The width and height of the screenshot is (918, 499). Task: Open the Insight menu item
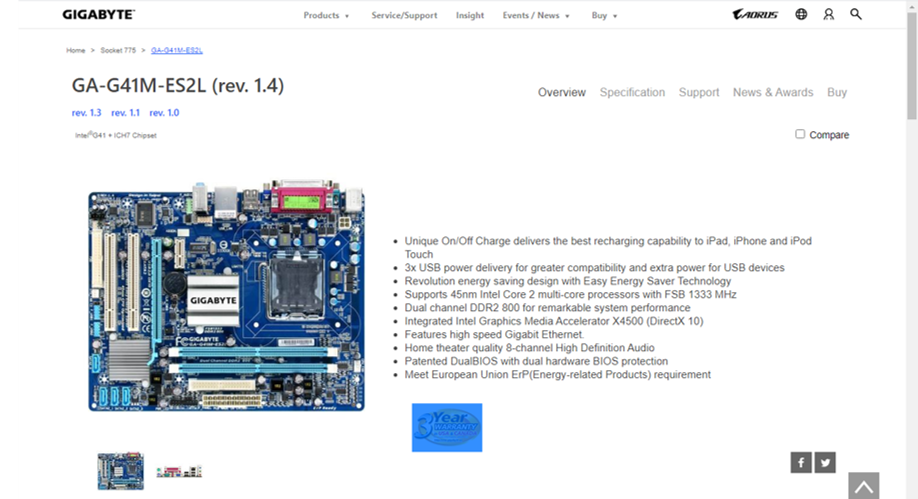pyautogui.click(x=470, y=15)
